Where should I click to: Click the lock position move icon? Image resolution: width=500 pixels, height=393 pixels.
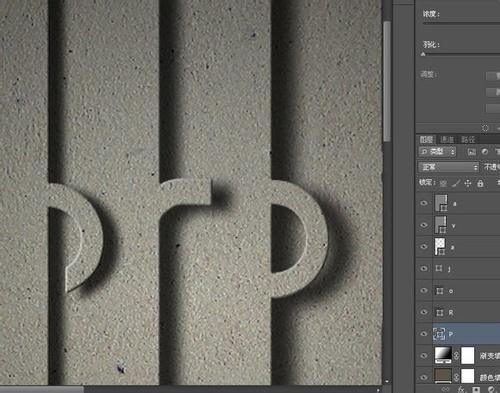468,183
